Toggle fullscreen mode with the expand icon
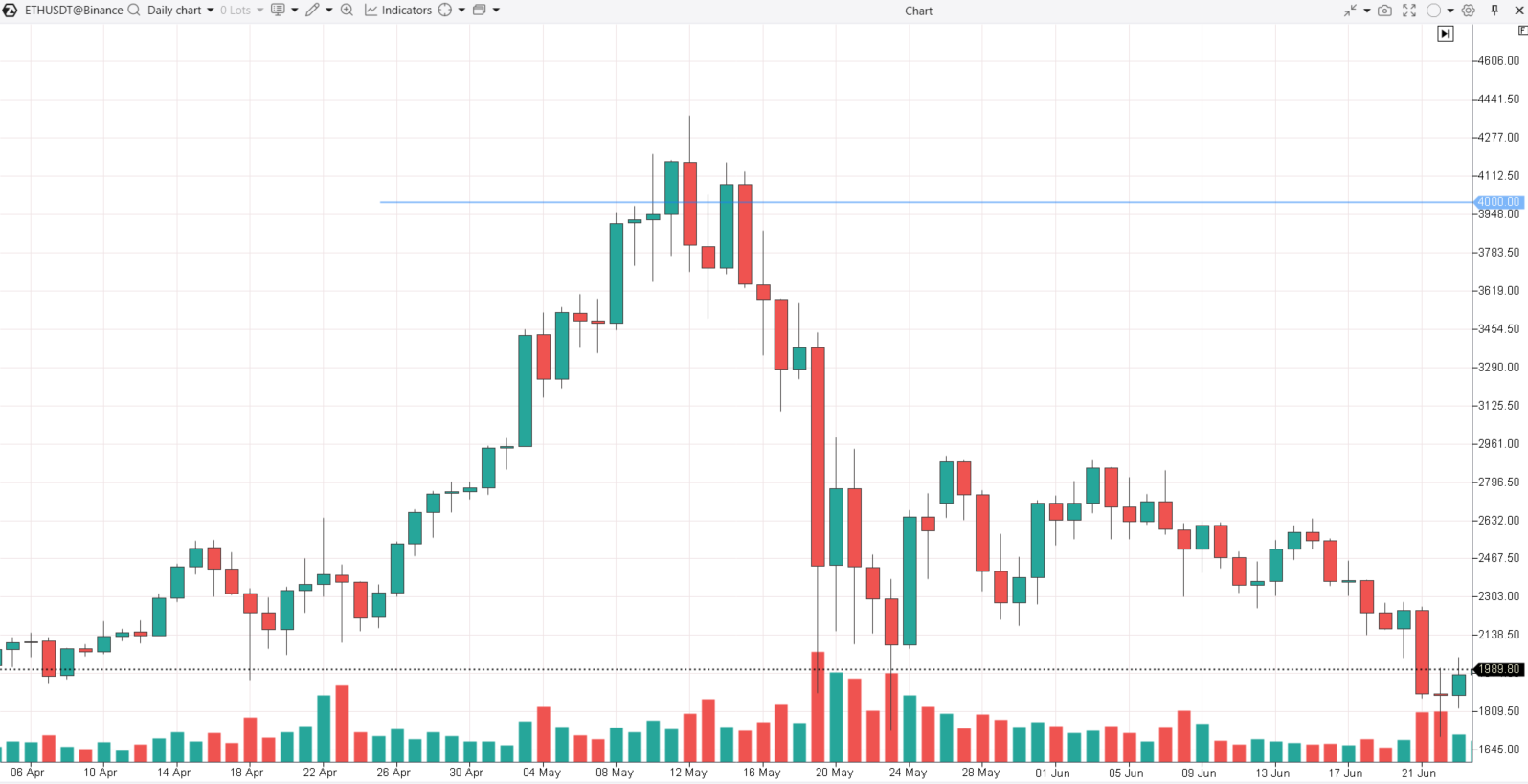This screenshot has height=784, width=1528. (1408, 11)
